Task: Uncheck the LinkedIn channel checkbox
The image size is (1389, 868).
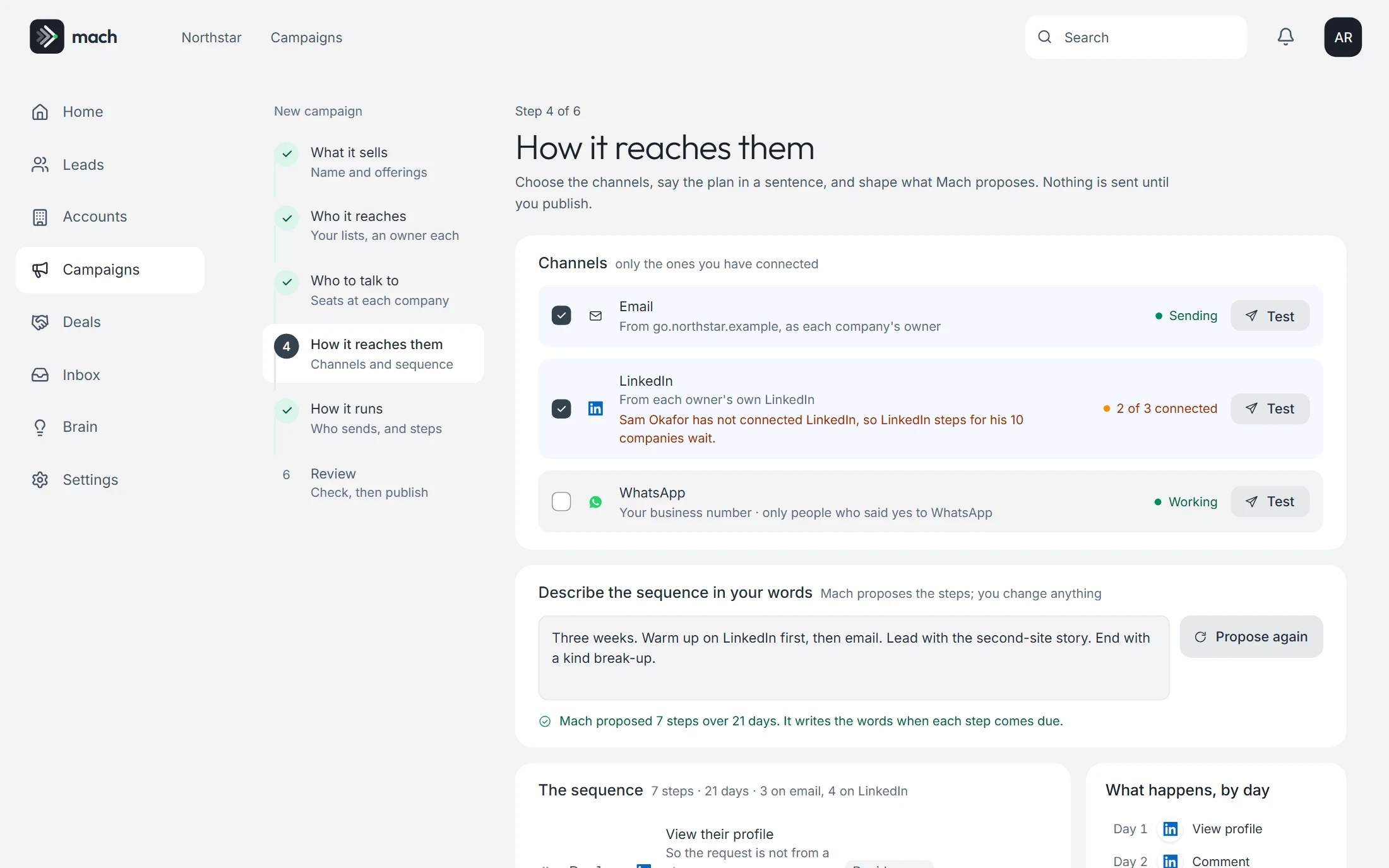Action: (561, 408)
